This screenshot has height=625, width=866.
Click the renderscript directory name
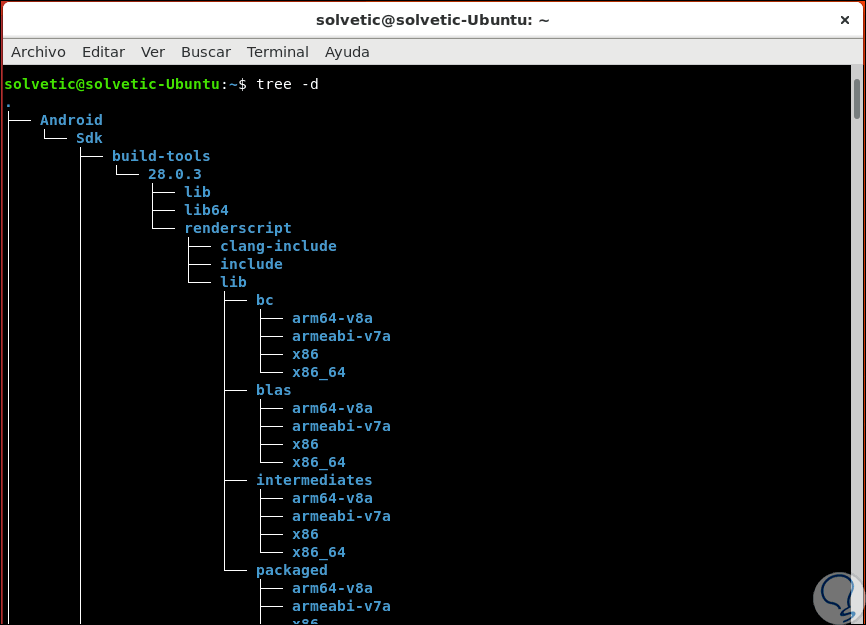click(238, 228)
